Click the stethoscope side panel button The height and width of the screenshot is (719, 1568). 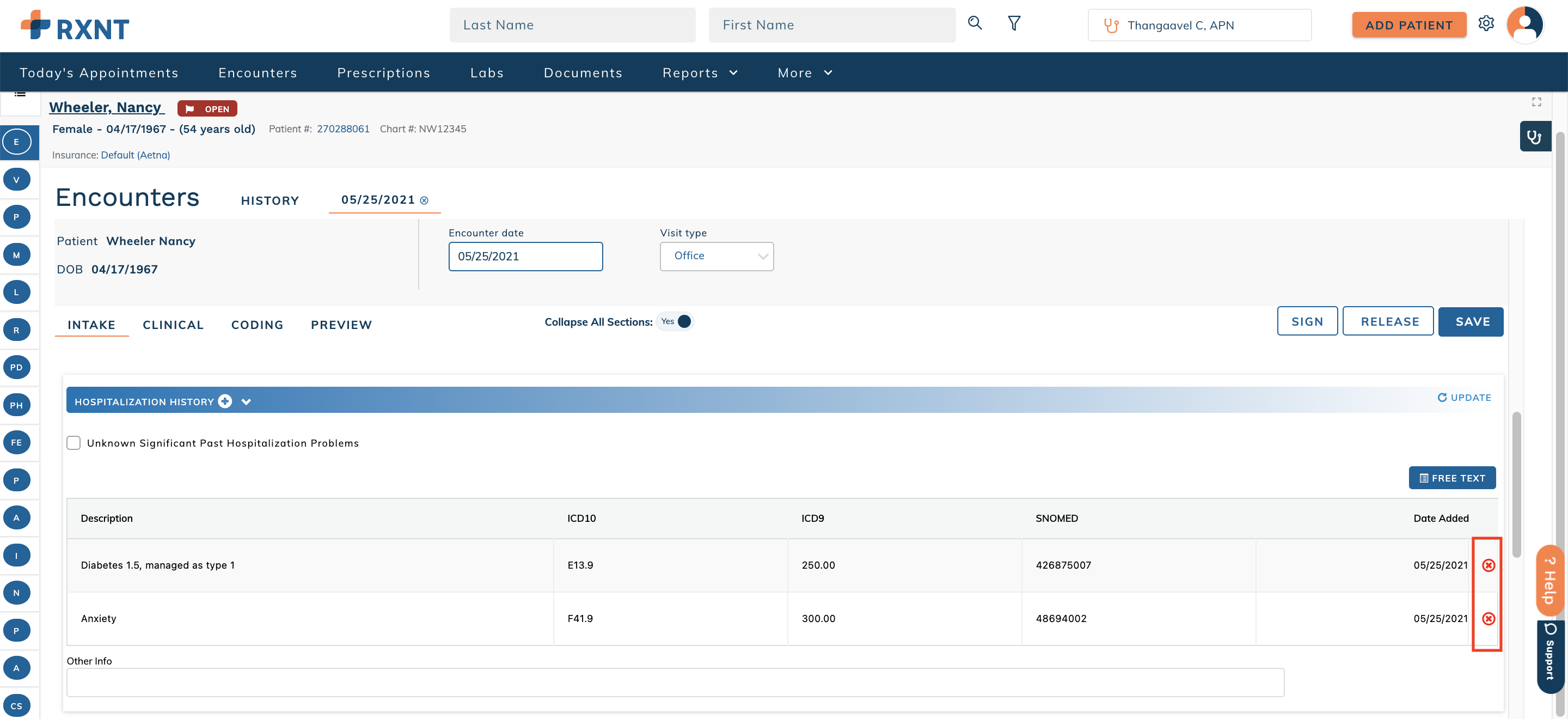[1535, 136]
